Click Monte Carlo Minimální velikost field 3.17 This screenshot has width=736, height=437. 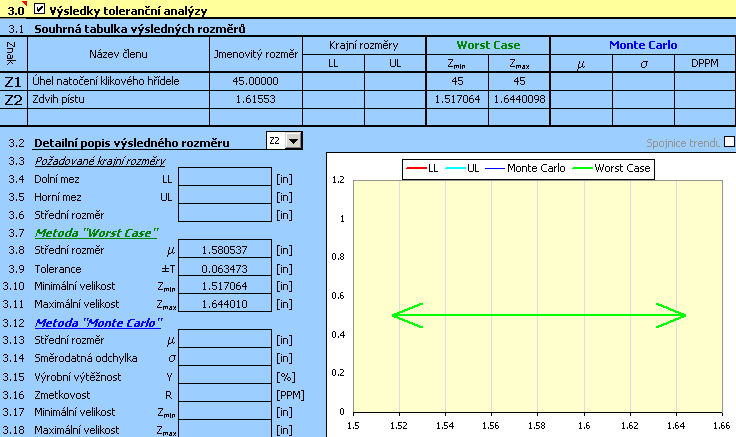pyautogui.click(x=225, y=411)
